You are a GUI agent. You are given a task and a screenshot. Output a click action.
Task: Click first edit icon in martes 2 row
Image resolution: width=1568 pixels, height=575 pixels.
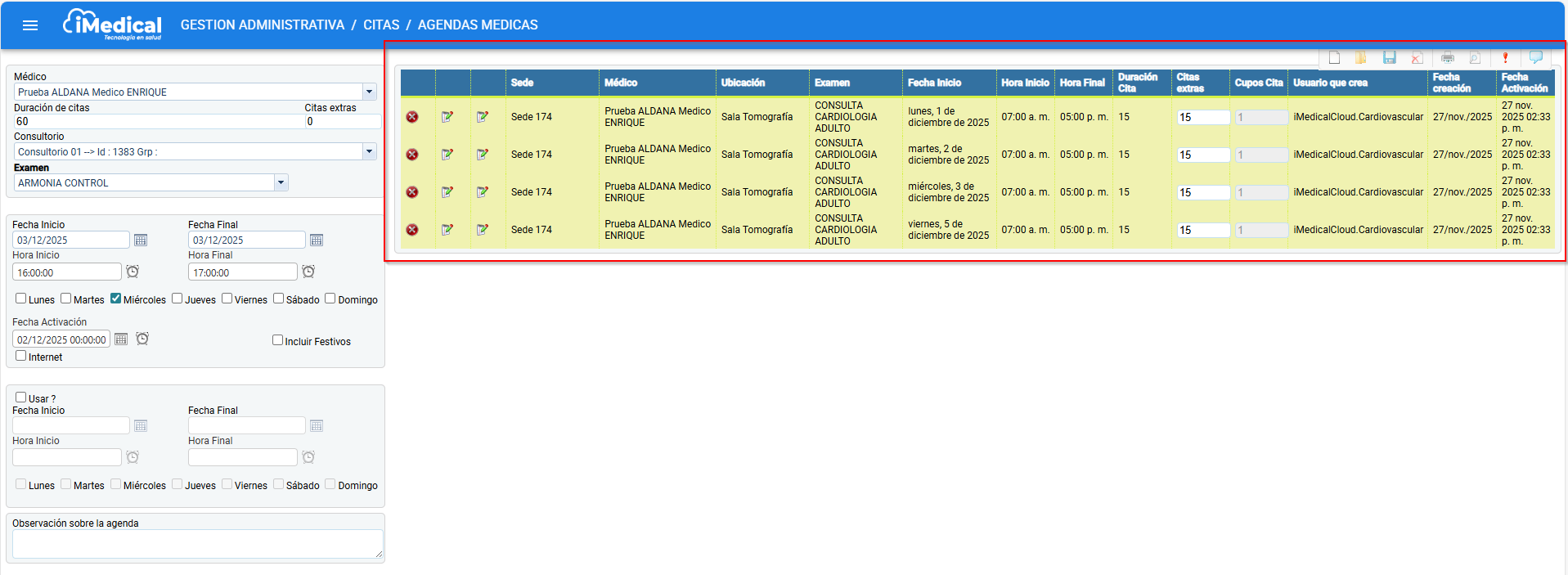tap(447, 155)
